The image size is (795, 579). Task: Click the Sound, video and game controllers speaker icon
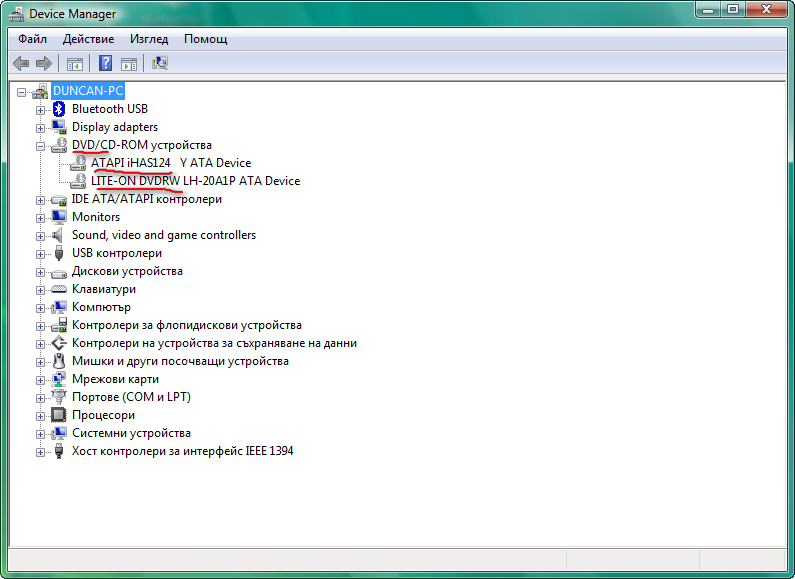tap(58, 235)
